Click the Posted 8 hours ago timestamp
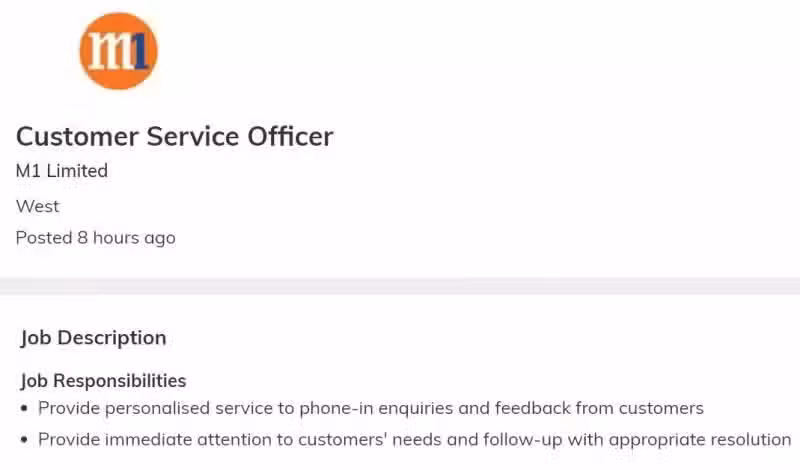 point(95,238)
